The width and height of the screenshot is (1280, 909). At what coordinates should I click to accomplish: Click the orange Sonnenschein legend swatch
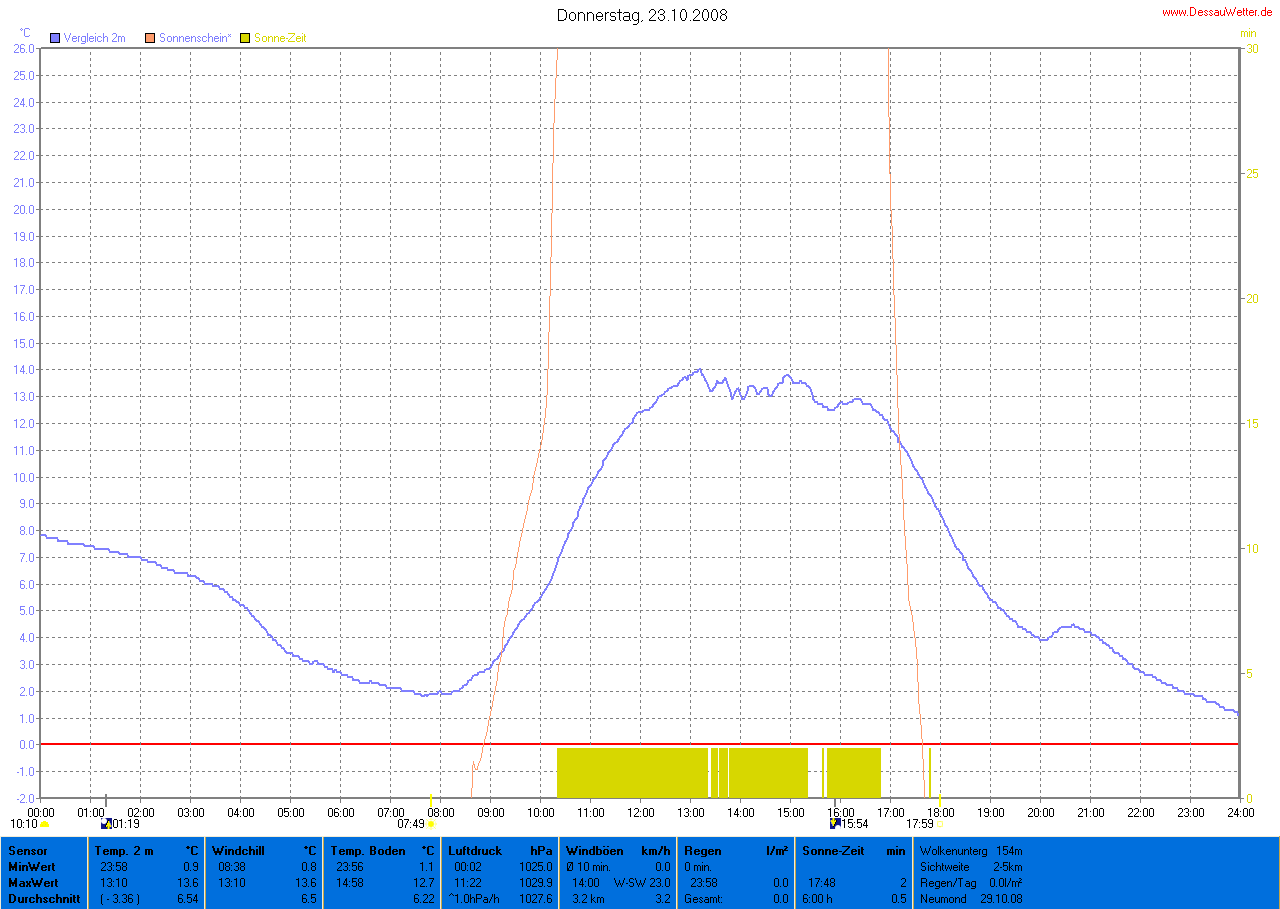[x=150, y=38]
